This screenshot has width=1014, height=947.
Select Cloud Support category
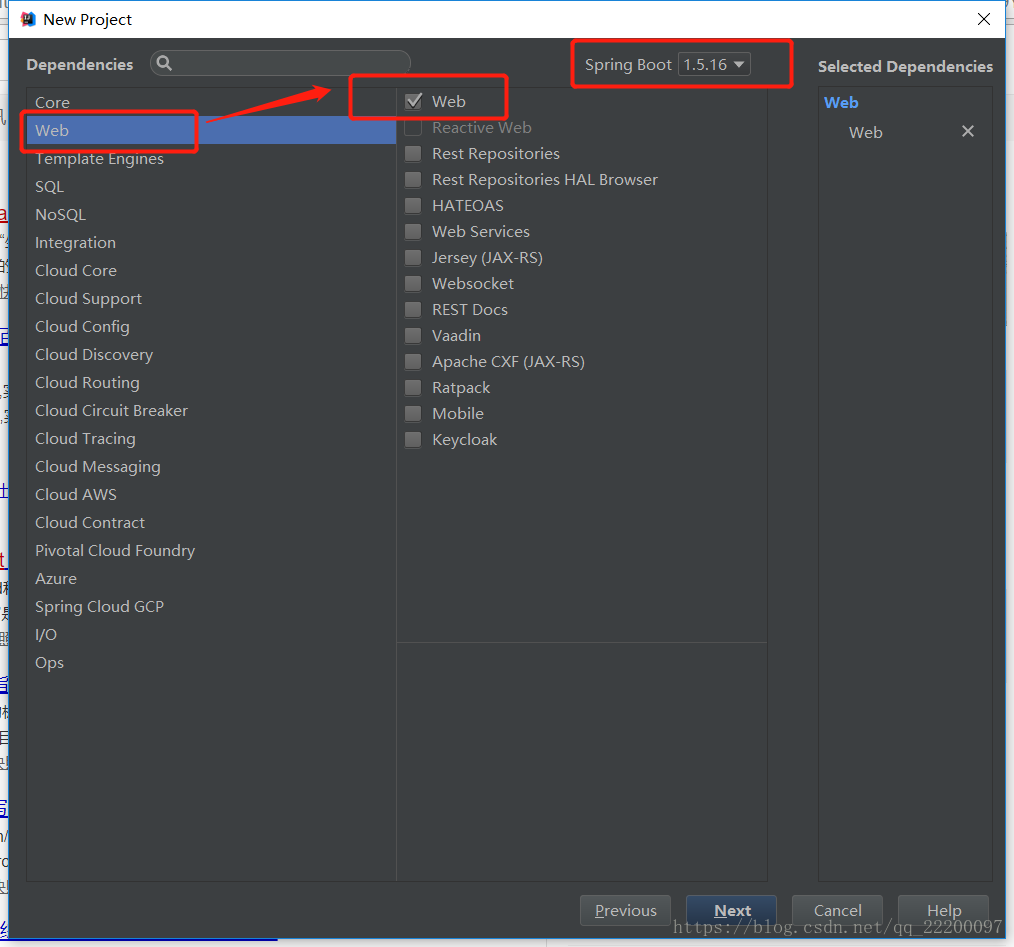click(211, 298)
